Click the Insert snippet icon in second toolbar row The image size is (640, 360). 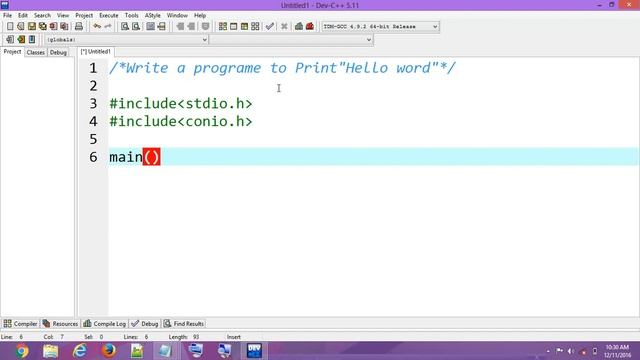pos(10,40)
